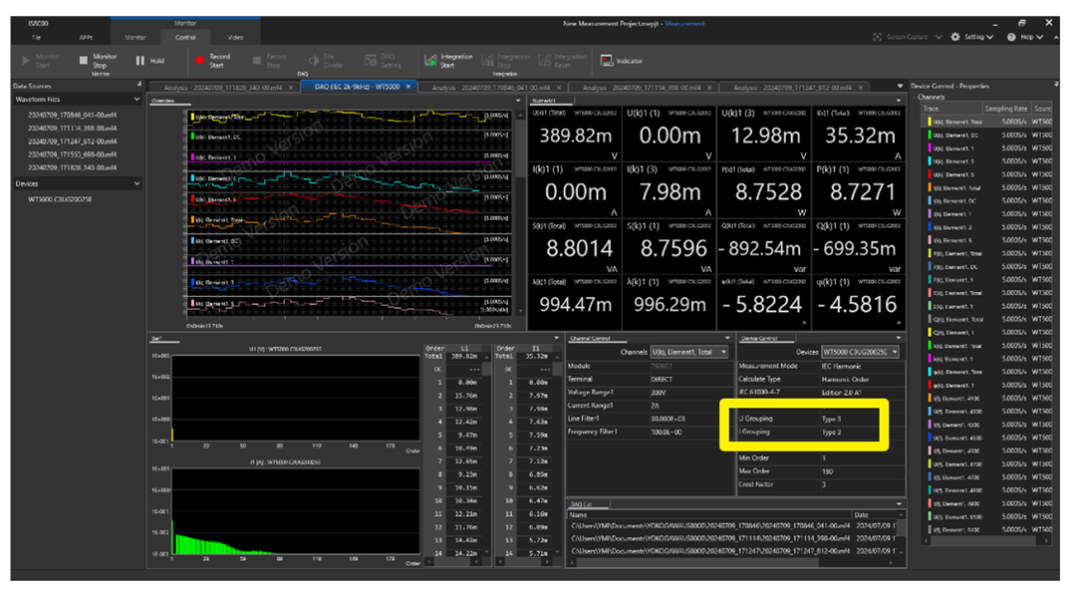1080x592 pixels.
Task: Close the DAQ WT5000 document tab
Action: click(408, 87)
